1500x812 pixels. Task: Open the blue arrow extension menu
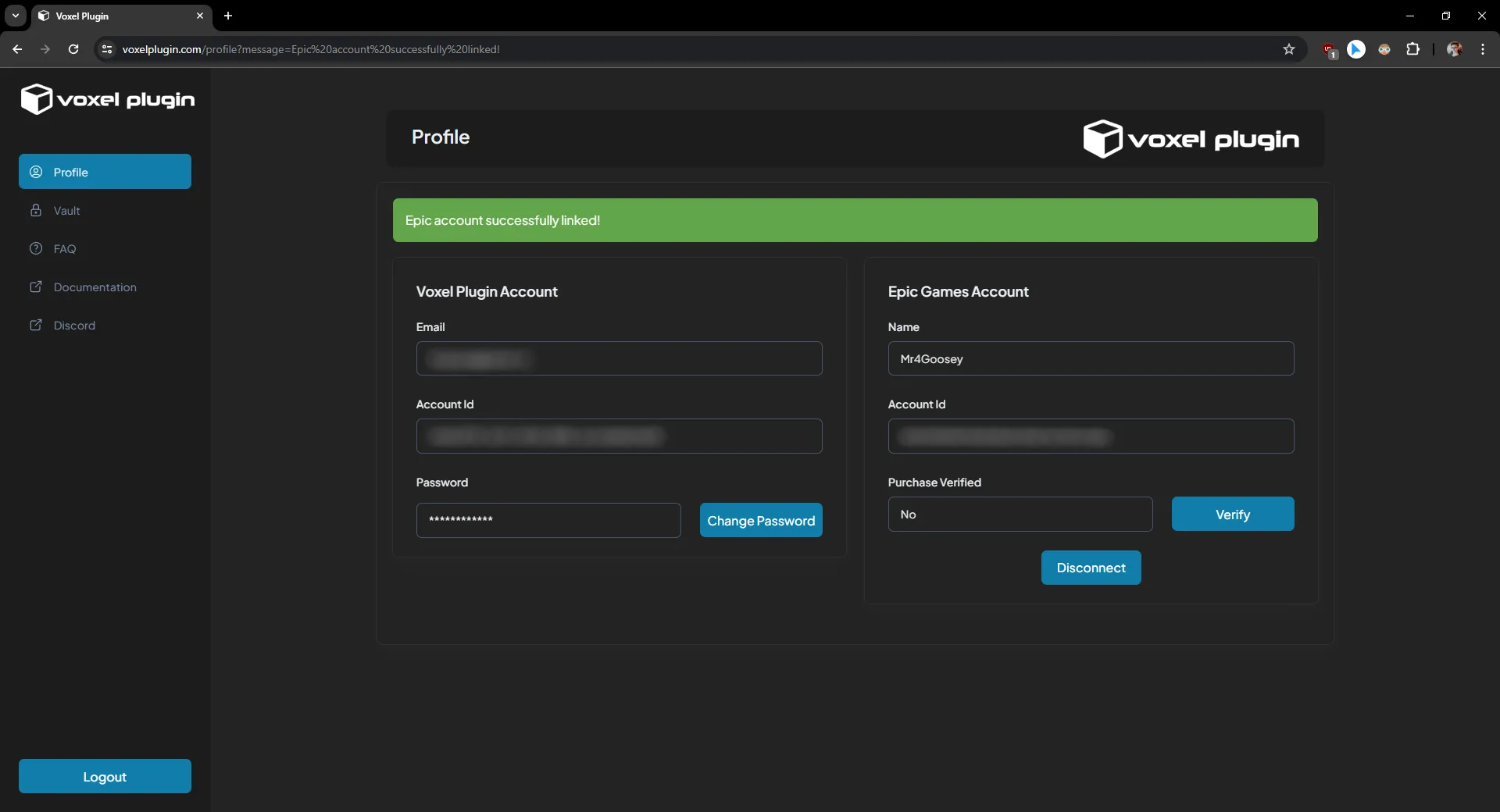(x=1357, y=49)
